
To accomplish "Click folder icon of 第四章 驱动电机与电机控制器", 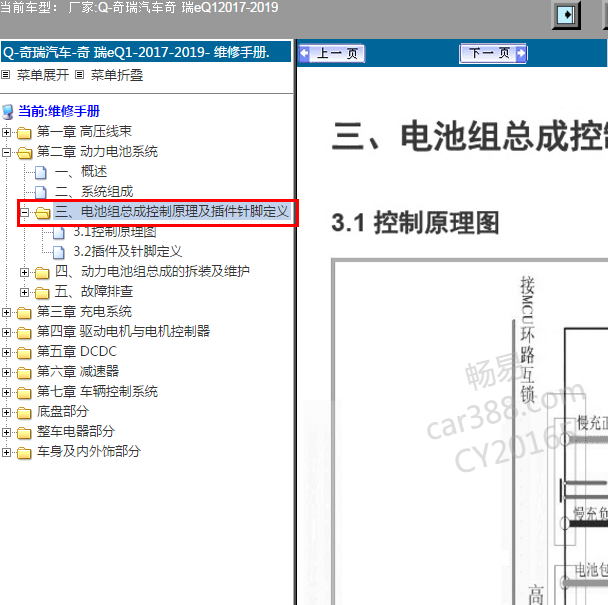I will pyautogui.click(x=24, y=333).
